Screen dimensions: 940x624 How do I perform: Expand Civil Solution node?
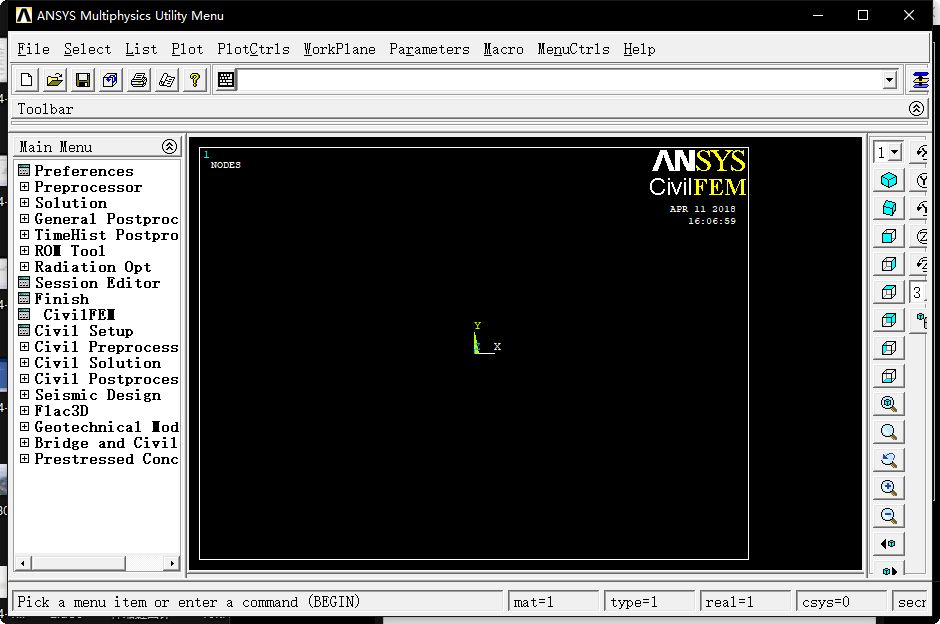pos(24,363)
